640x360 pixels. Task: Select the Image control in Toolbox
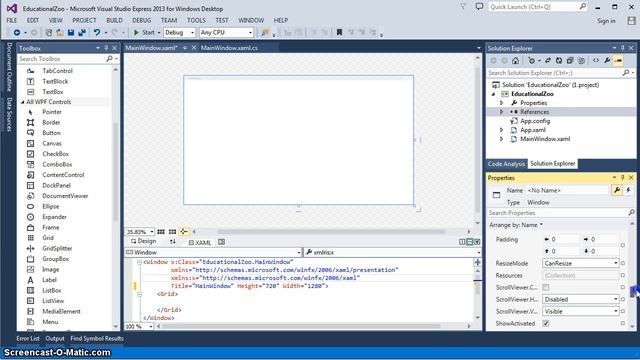(x=51, y=269)
